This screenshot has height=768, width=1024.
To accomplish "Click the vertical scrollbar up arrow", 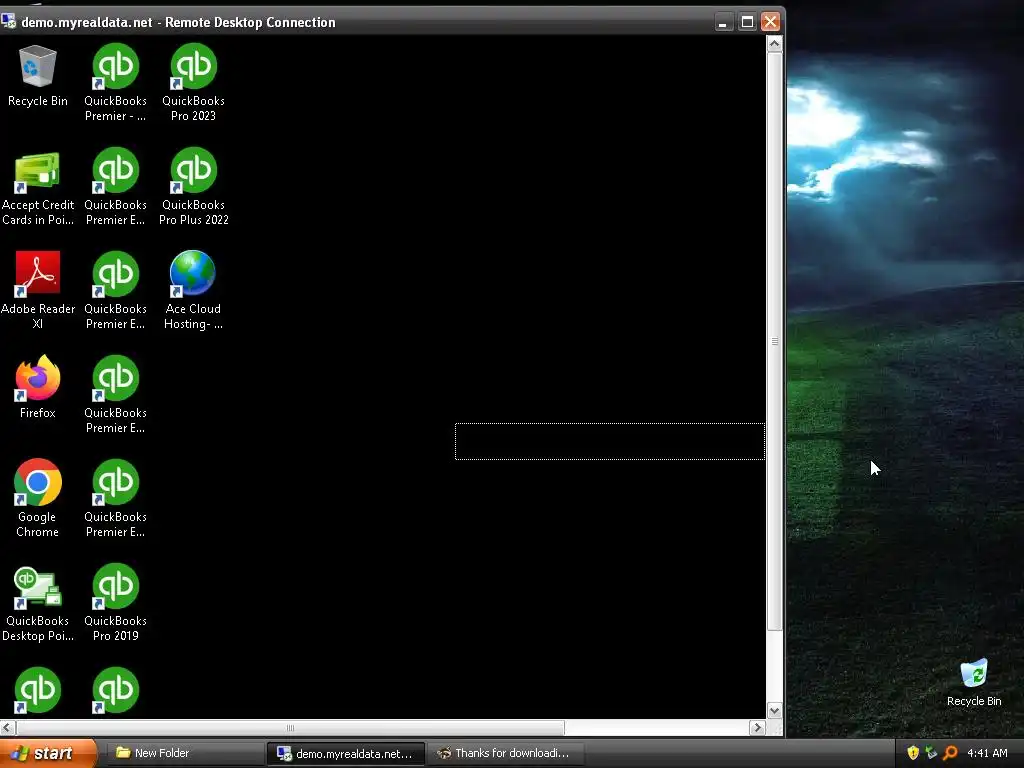I will point(775,44).
